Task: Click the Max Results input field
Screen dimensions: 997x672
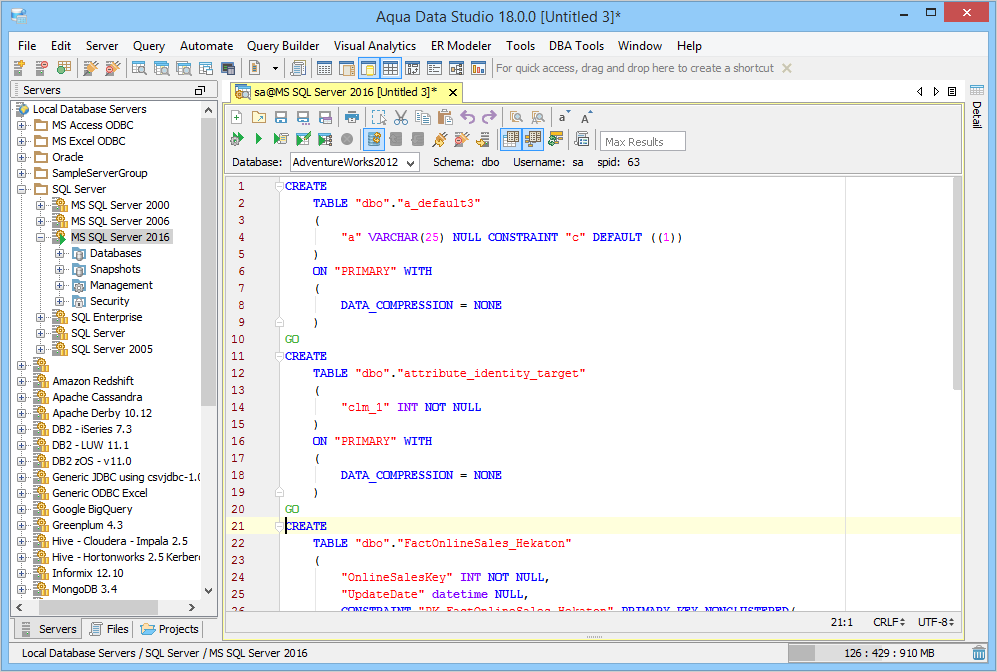Action: (643, 141)
